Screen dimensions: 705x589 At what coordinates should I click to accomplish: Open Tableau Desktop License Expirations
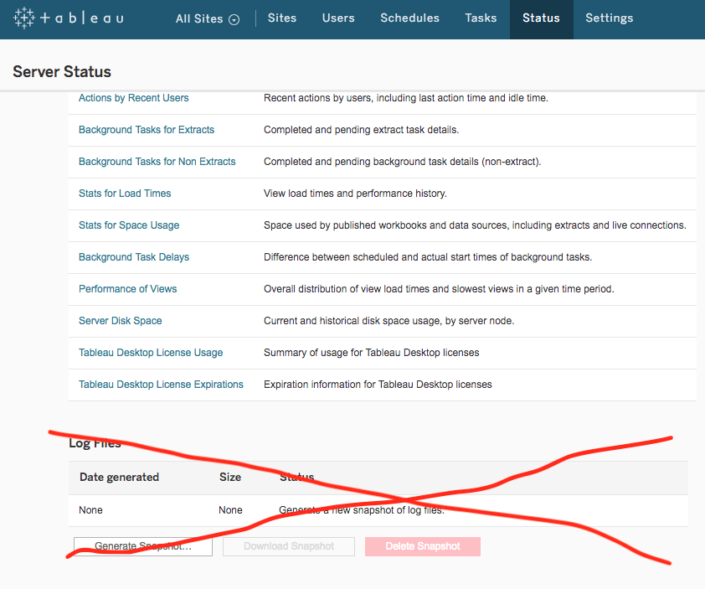(x=161, y=385)
